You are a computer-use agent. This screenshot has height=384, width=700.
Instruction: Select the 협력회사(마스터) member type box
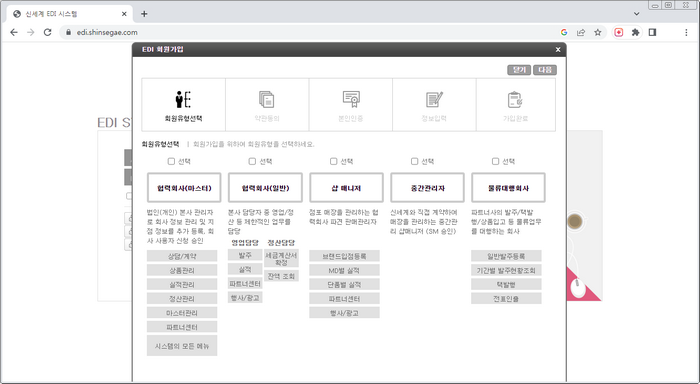(x=184, y=188)
